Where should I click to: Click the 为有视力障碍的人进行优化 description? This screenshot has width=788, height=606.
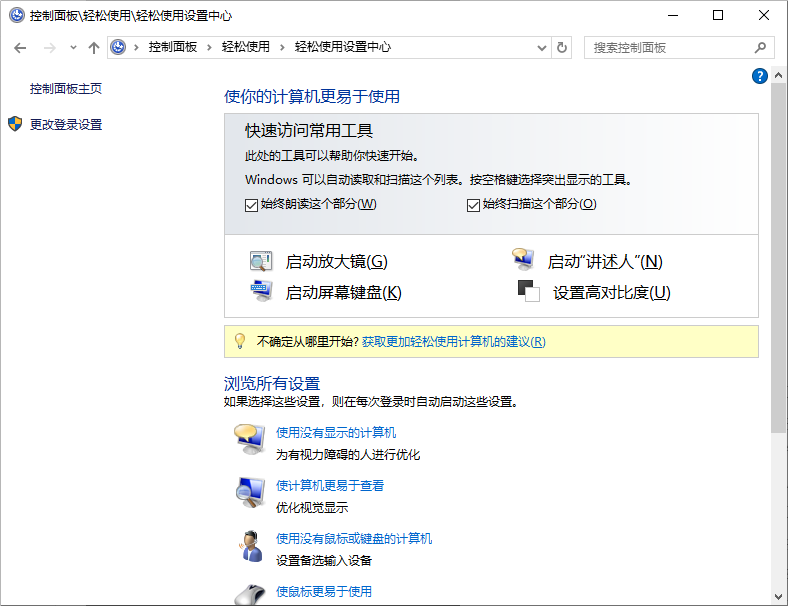click(348, 455)
